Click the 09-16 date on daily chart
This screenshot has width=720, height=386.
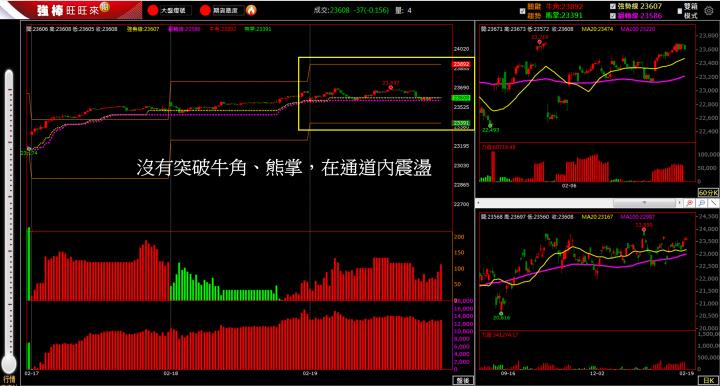(507, 374)
